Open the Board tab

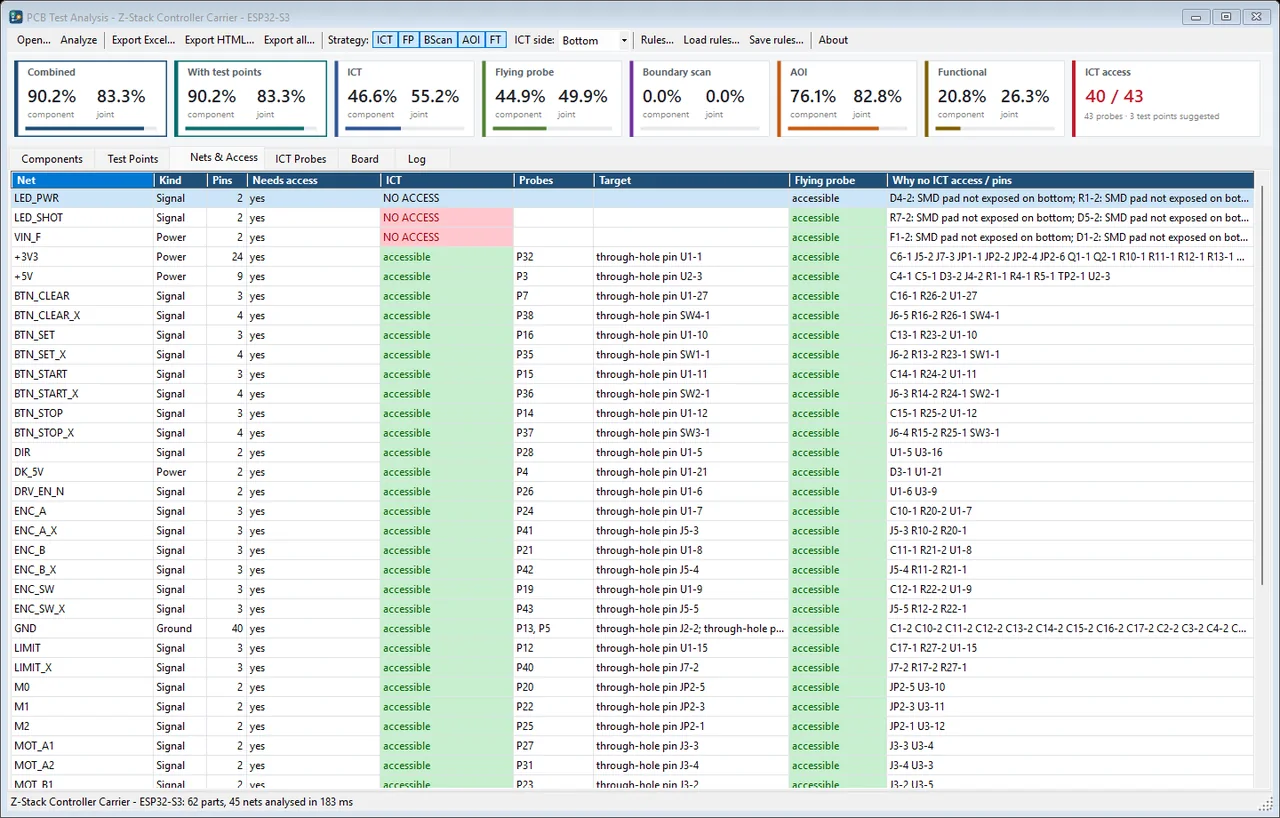(x=365, y=159)
